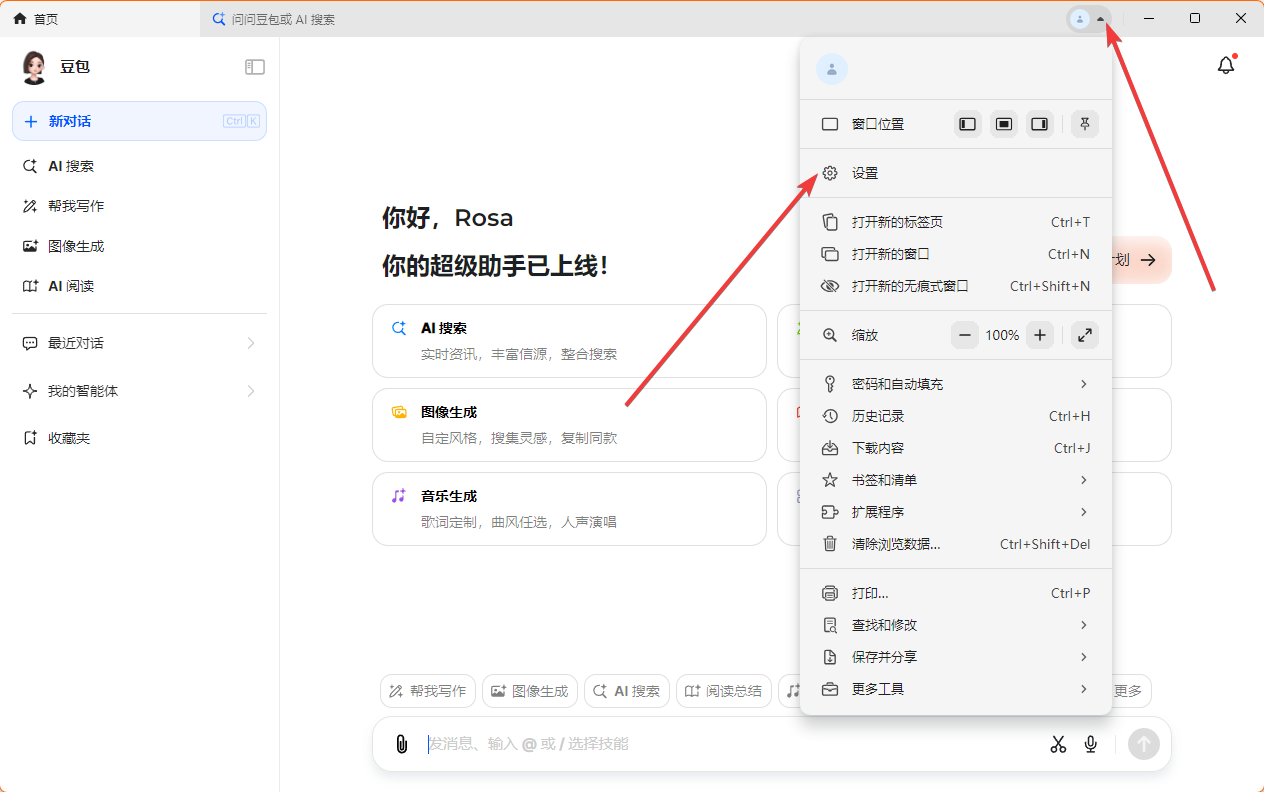Expand the 查找和修改 submenu
The height and width of the screenshot is (792, 1264).
point(956,625)
